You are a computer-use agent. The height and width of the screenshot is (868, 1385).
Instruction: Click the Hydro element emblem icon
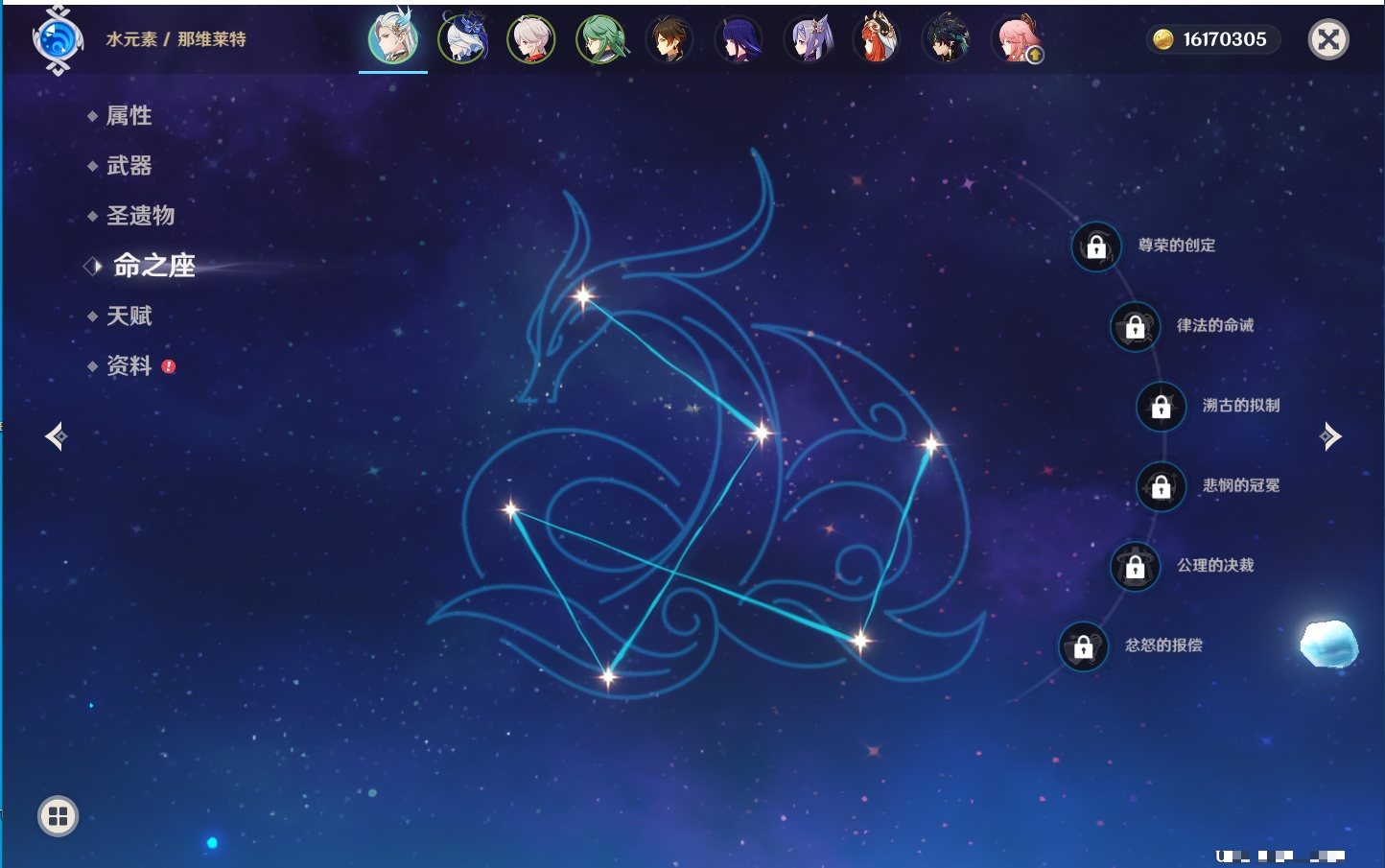click(58, 40)
